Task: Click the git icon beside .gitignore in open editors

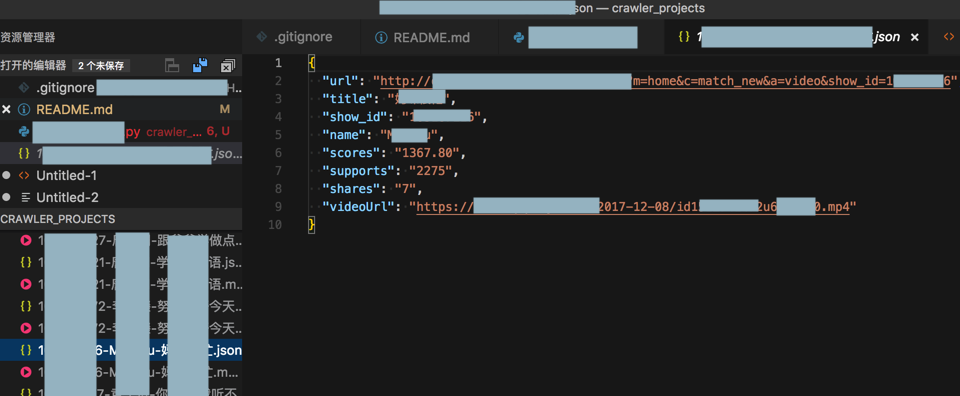Action: click(x=24, y=88)
